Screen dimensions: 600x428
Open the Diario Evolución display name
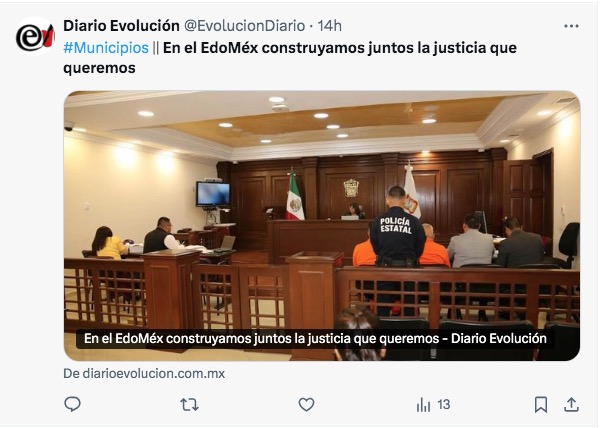click(x=121, y=26)
